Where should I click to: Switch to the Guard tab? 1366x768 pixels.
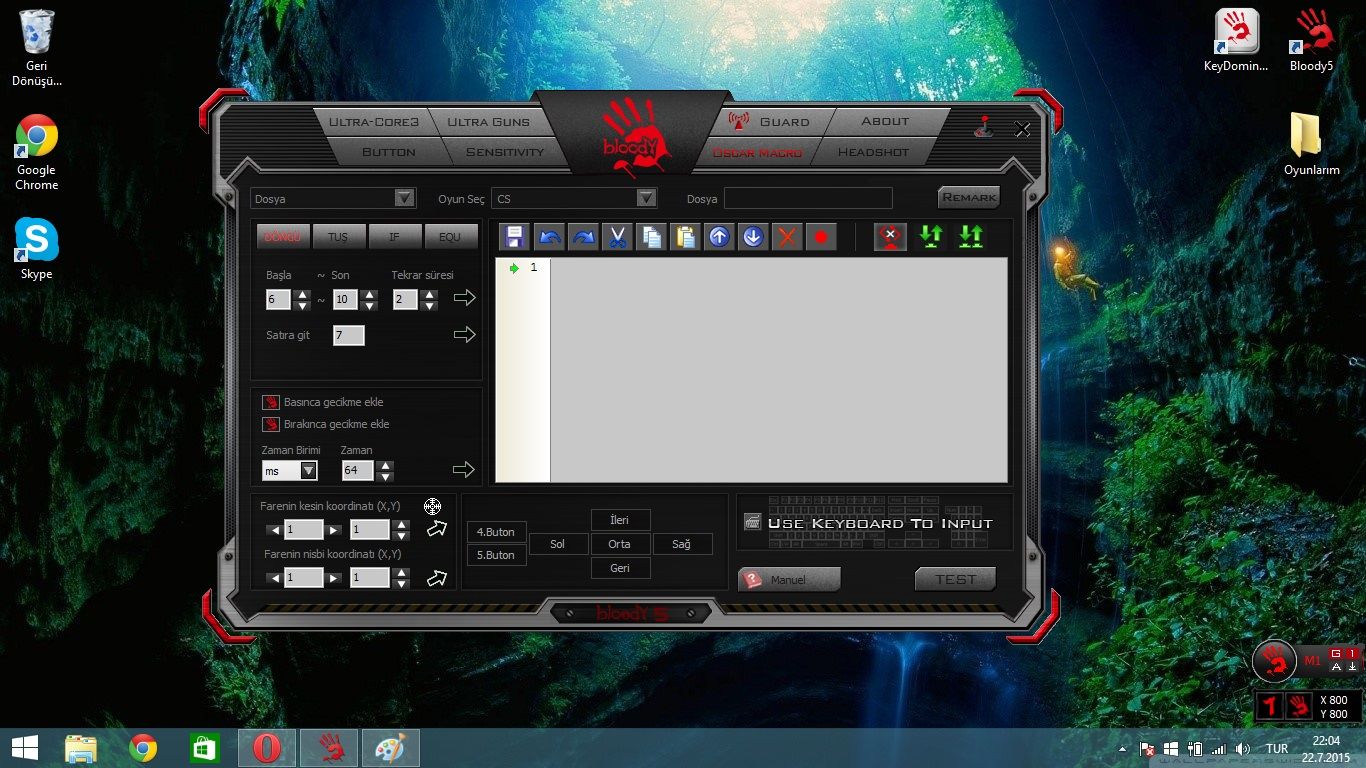pyautogui.click(x=784, y=122)
